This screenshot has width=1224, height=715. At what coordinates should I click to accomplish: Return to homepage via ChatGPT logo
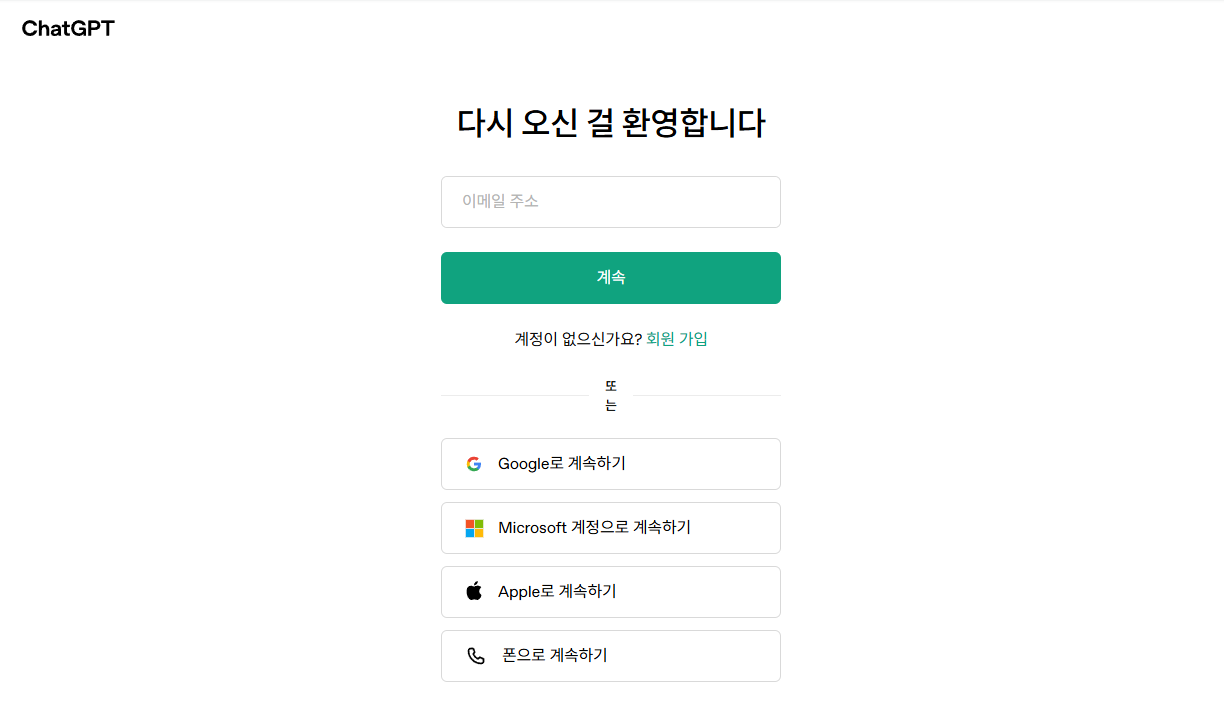point(67,28)
